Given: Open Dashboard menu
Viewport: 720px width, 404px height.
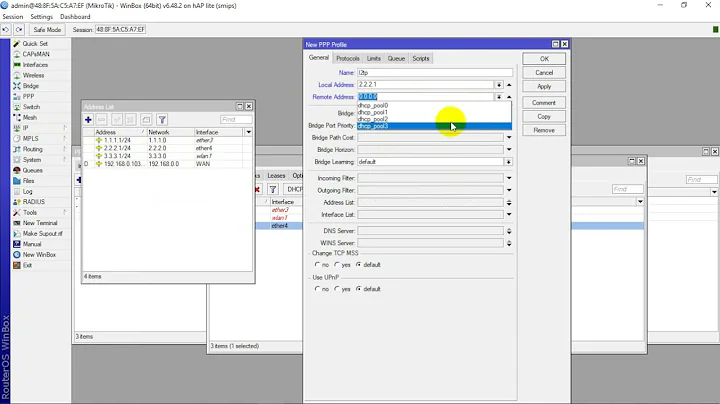Looking at the screenshot, I should click(75, 17).
